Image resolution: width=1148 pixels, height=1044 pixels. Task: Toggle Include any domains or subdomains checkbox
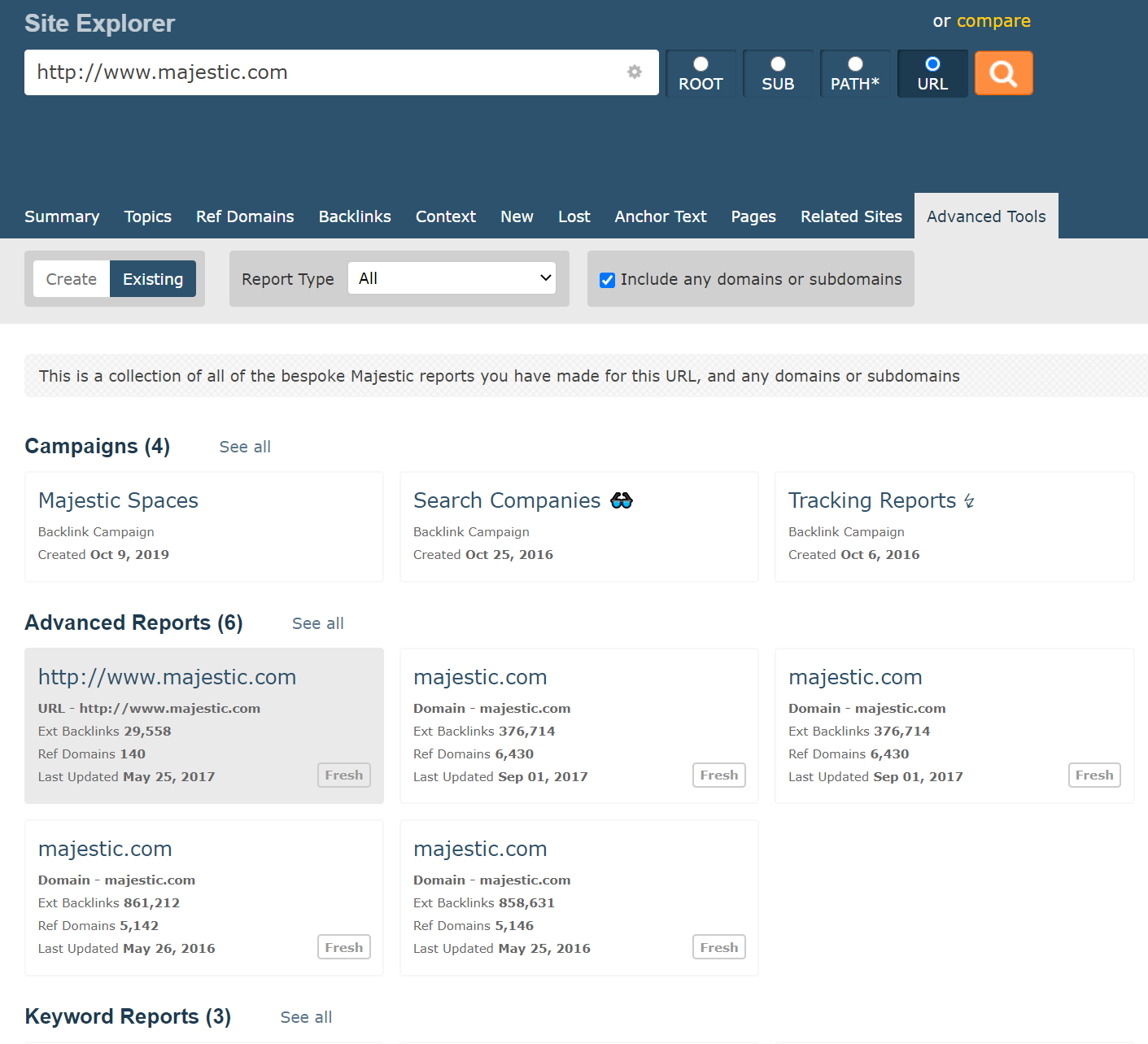(x=607, y=280)
